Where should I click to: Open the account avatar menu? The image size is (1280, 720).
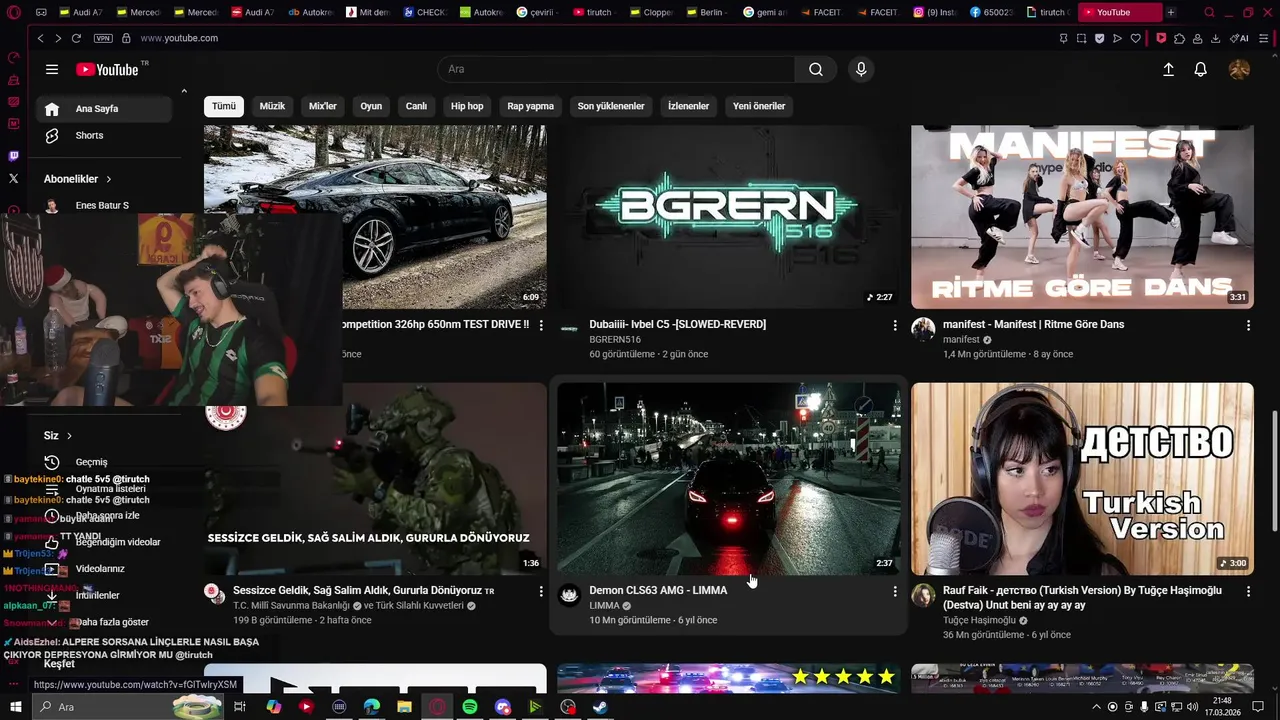[1239, 69]
